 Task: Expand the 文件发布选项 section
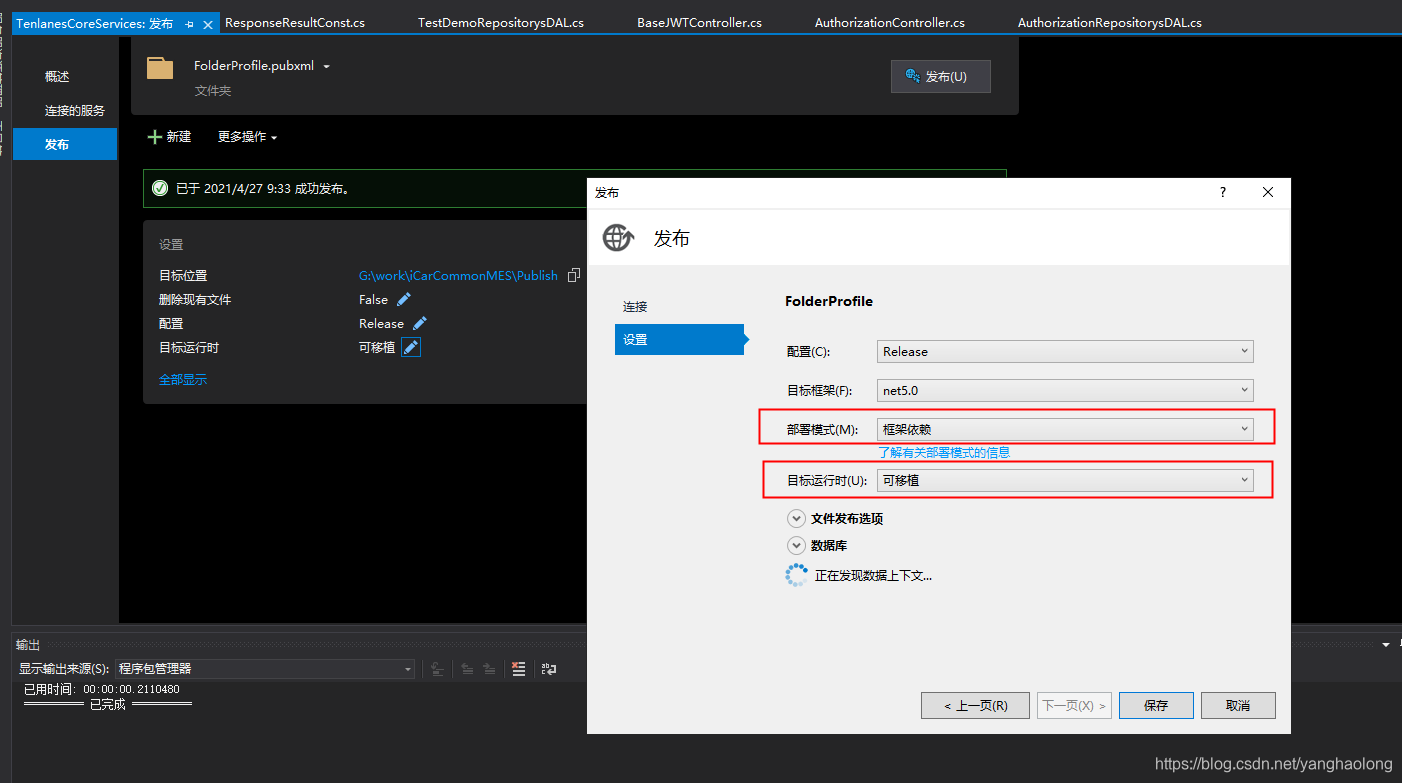pos(797,518)
